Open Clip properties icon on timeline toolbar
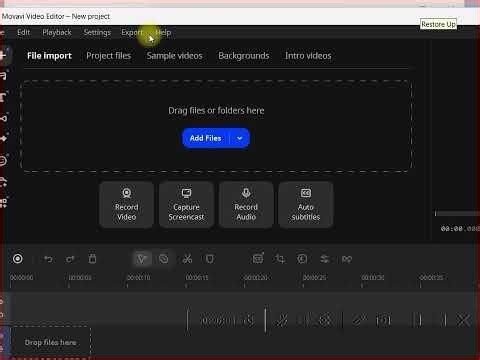Viewport: 480px width, 360px height. pyautogui.click(x=258, y=258)
